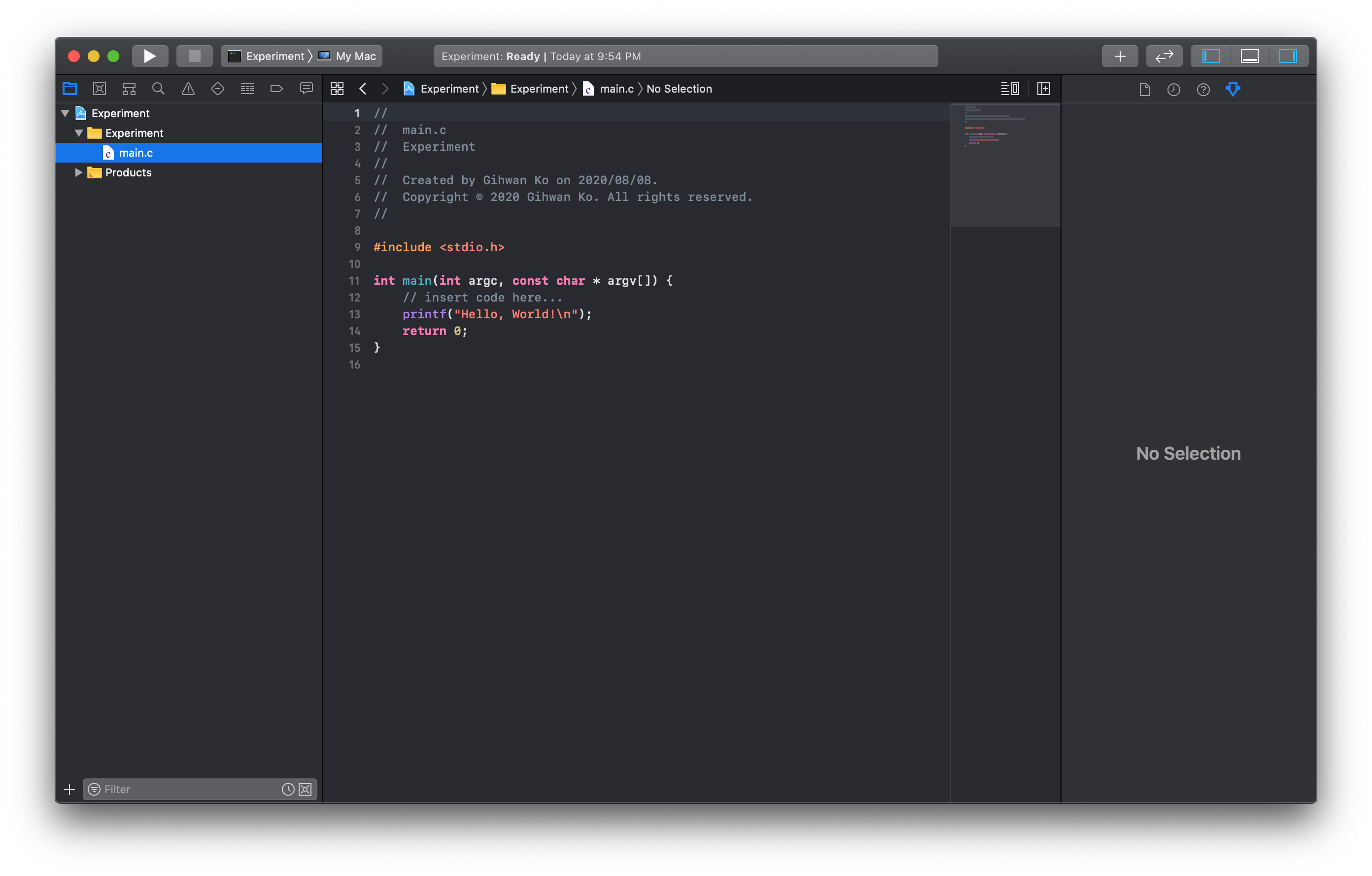Click the Bookmark navigator icon
This screenshot has height=876, width=1372.
277,88
